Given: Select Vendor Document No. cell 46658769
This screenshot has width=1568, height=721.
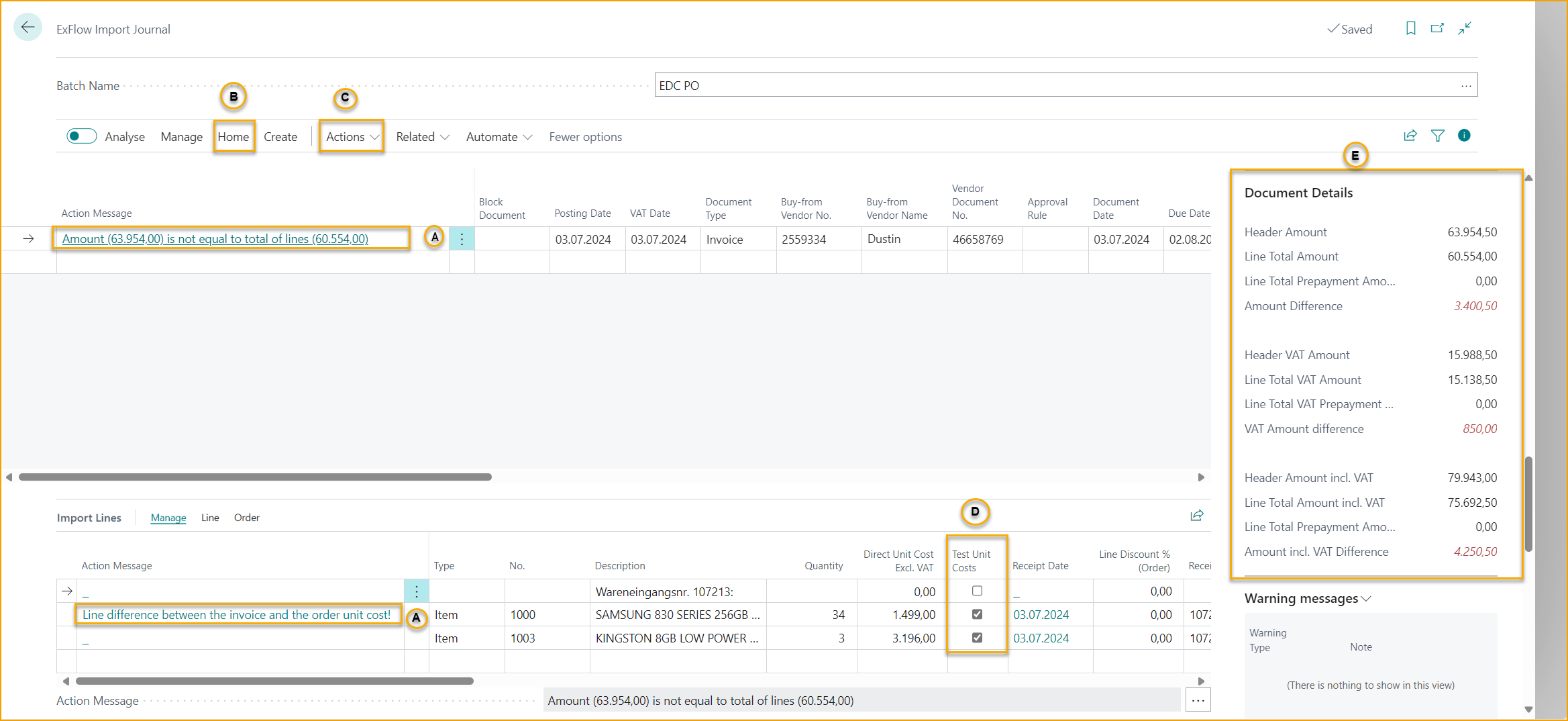Looking at the screenshot, I should click(984, 239).
